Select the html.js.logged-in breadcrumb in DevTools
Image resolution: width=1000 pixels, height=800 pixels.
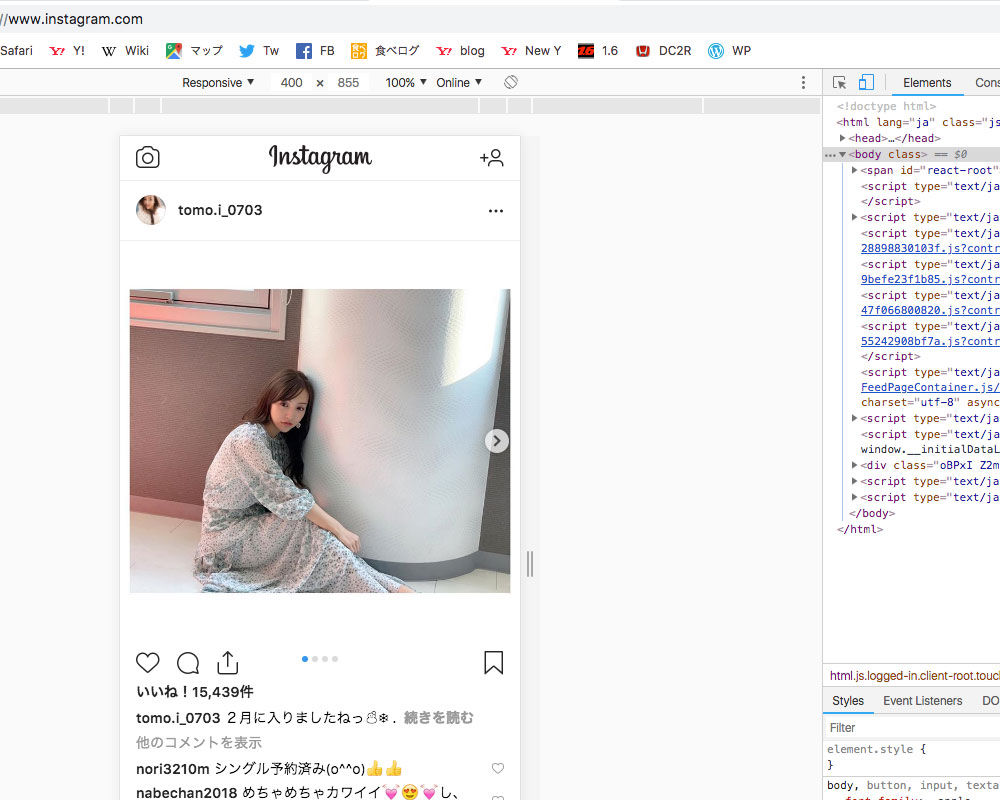pos(915,676)
